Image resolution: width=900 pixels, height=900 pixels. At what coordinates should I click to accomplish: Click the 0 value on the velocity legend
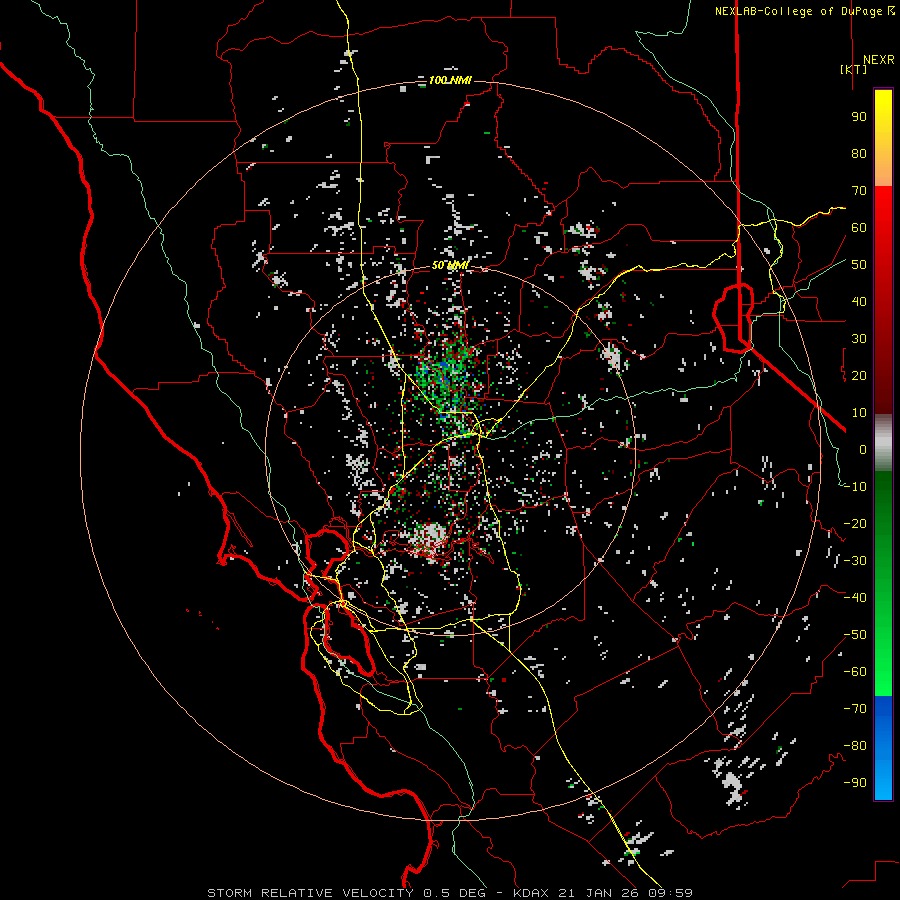pos(863,449)
